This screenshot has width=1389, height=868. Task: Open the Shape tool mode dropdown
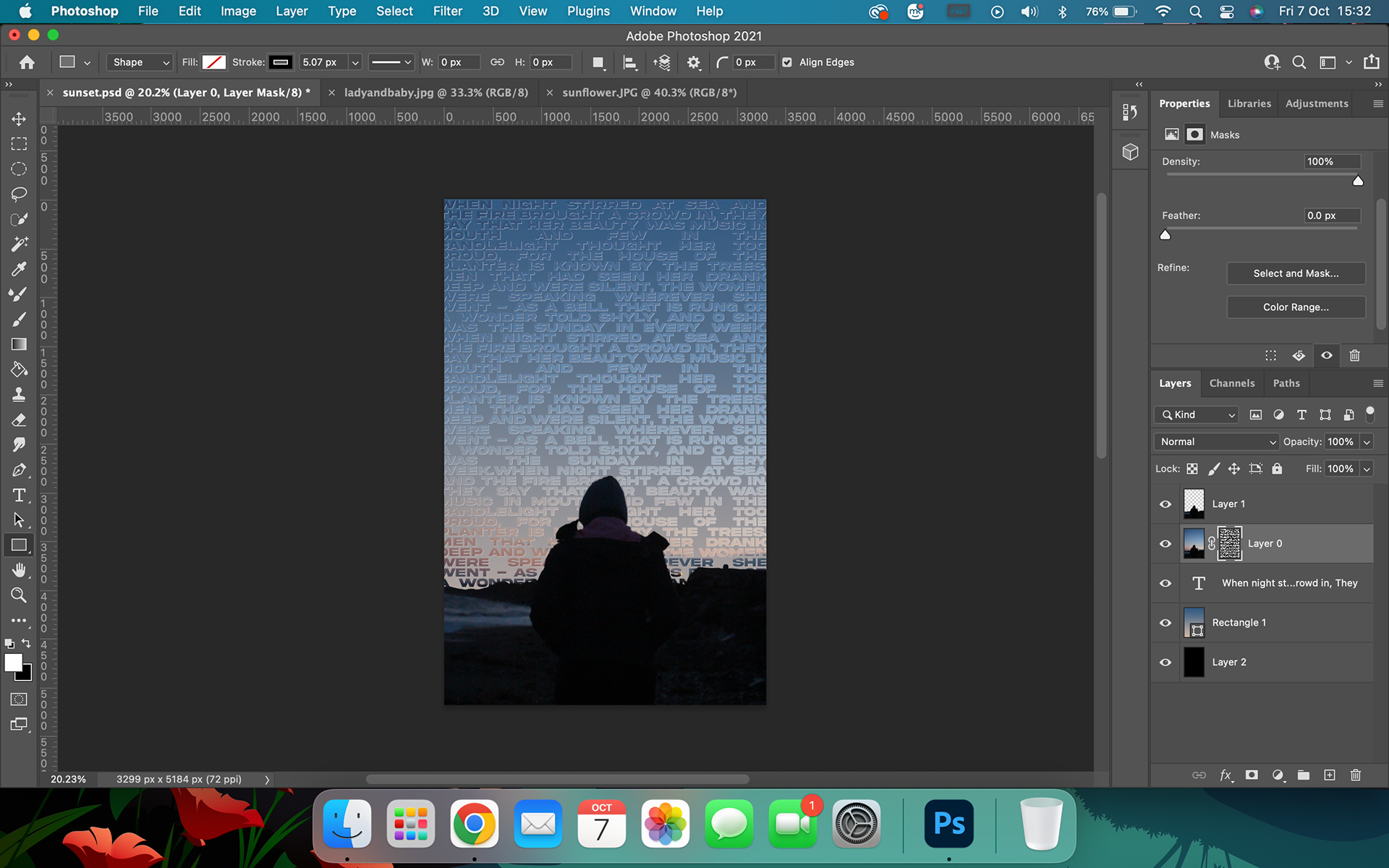click(x=140, y=62)
